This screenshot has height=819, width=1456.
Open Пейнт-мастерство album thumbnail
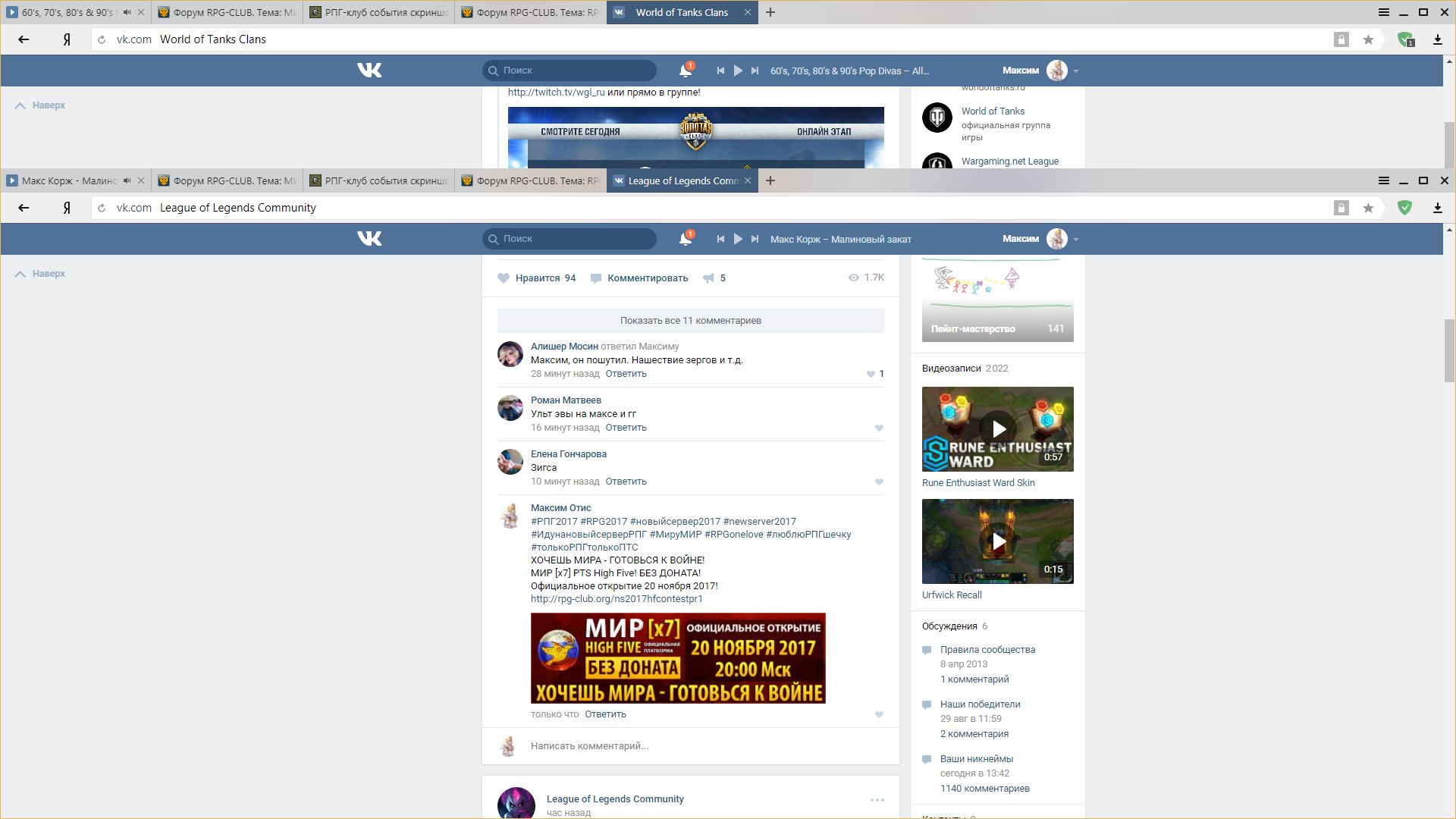coord(998,300)
